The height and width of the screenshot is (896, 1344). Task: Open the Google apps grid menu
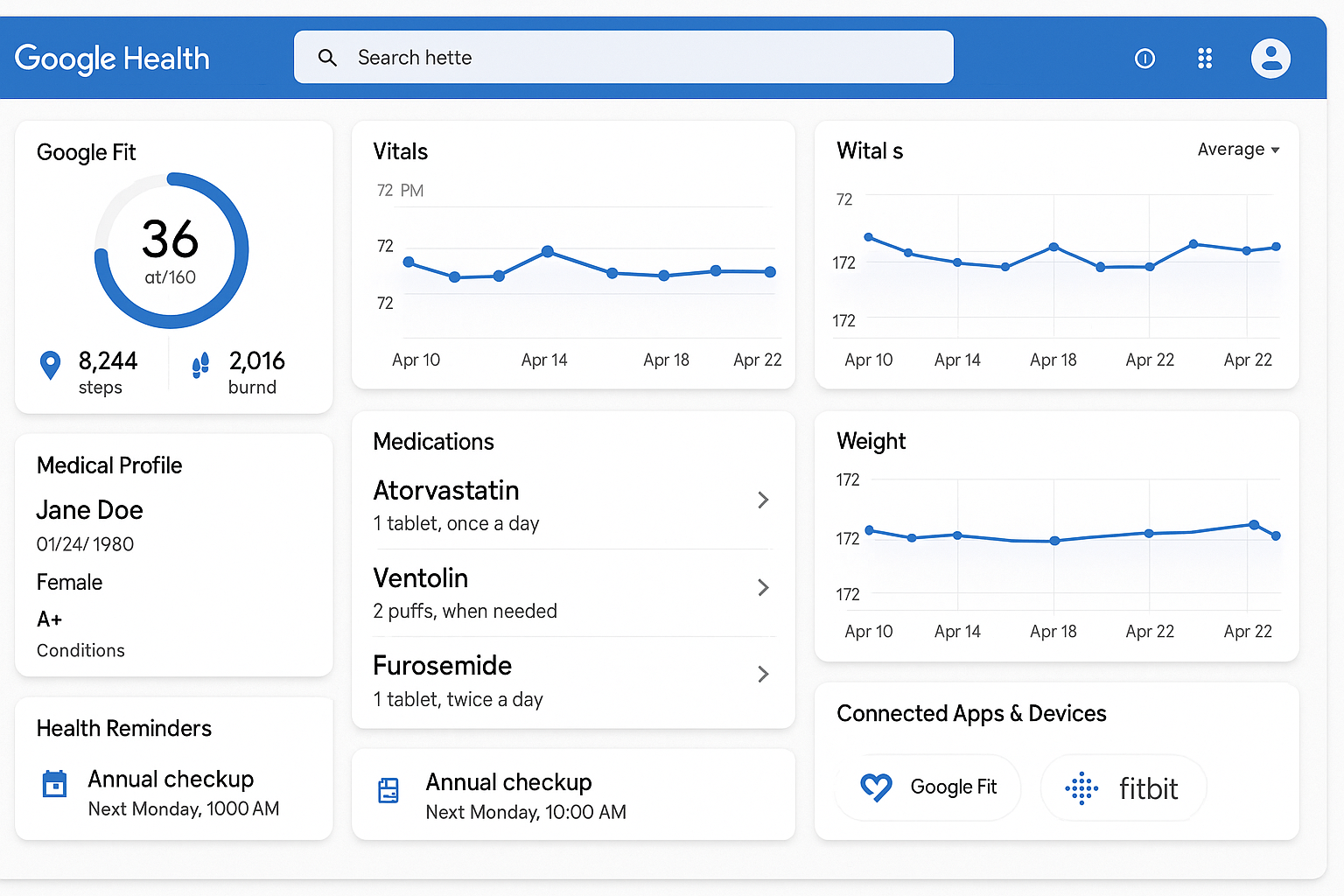1205,58
